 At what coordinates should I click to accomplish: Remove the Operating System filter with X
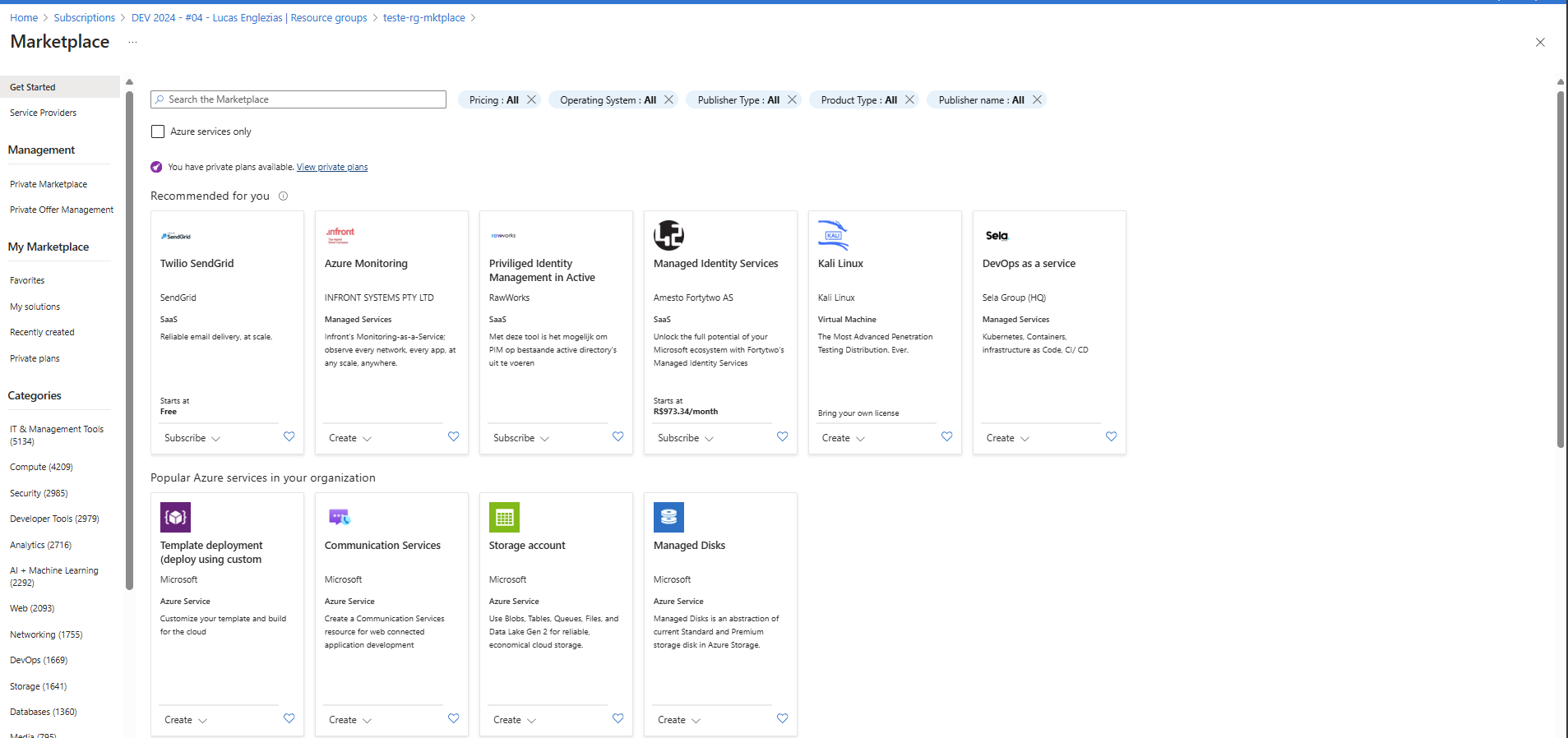pos(668,99)
